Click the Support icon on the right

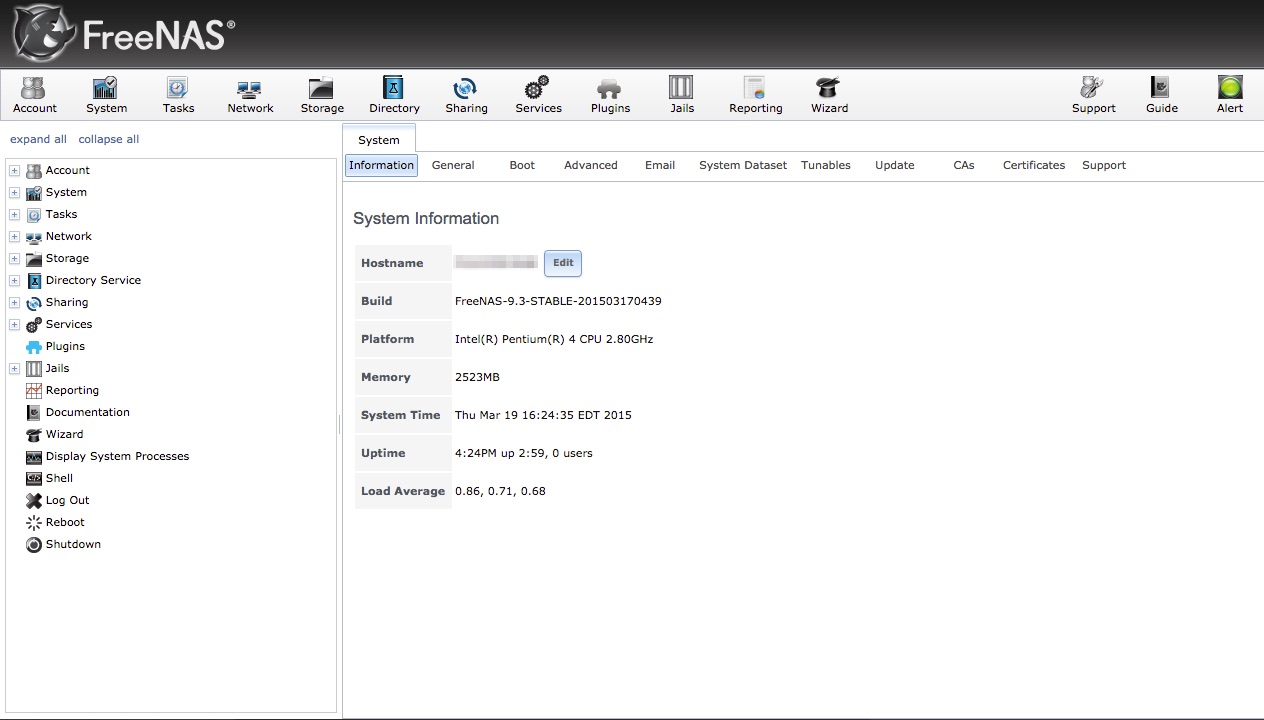(1093, 95)
